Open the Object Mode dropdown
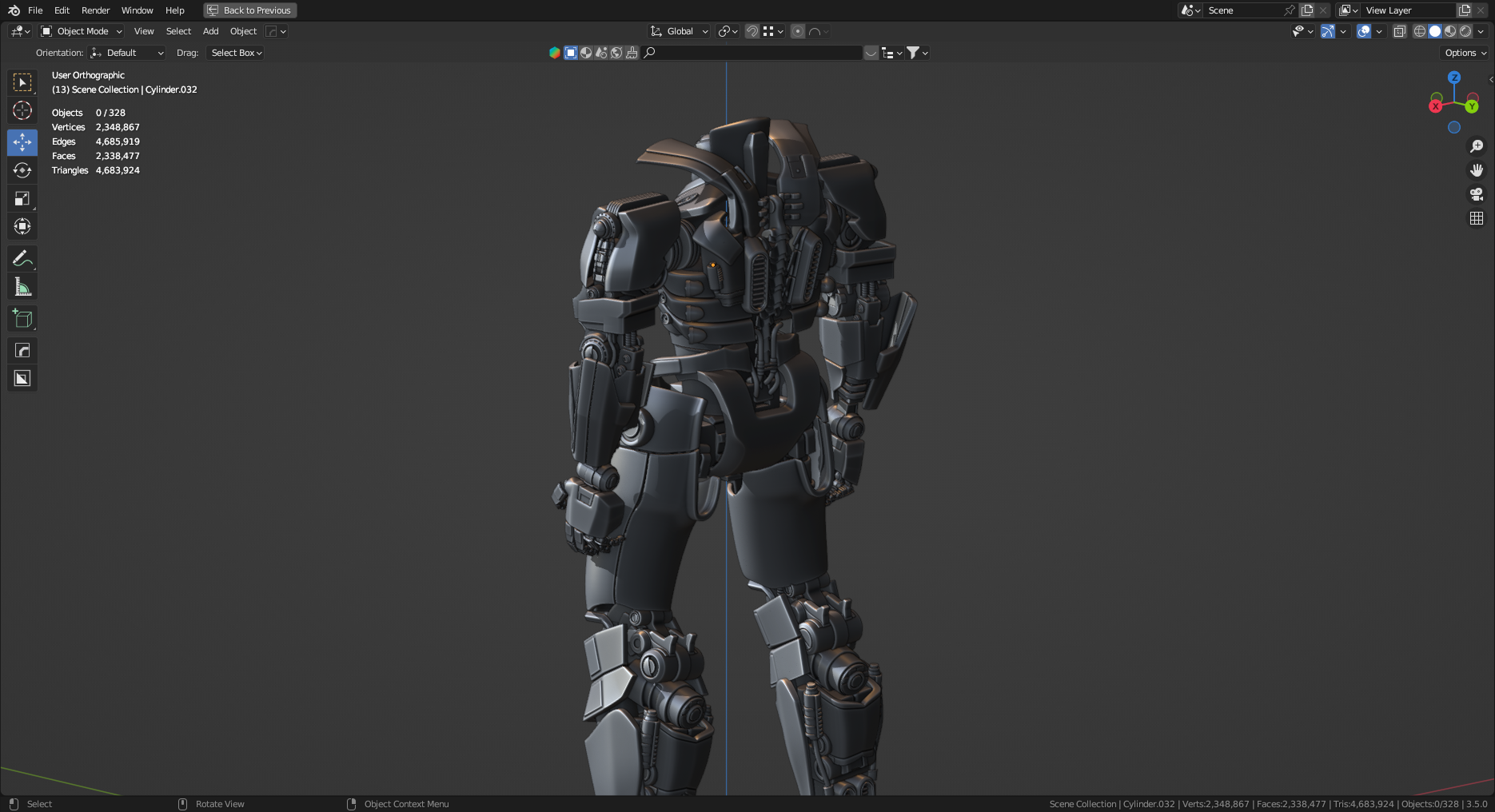This screenshot has height=812, width=1495. pyautogui.click(x=82, y=31)
